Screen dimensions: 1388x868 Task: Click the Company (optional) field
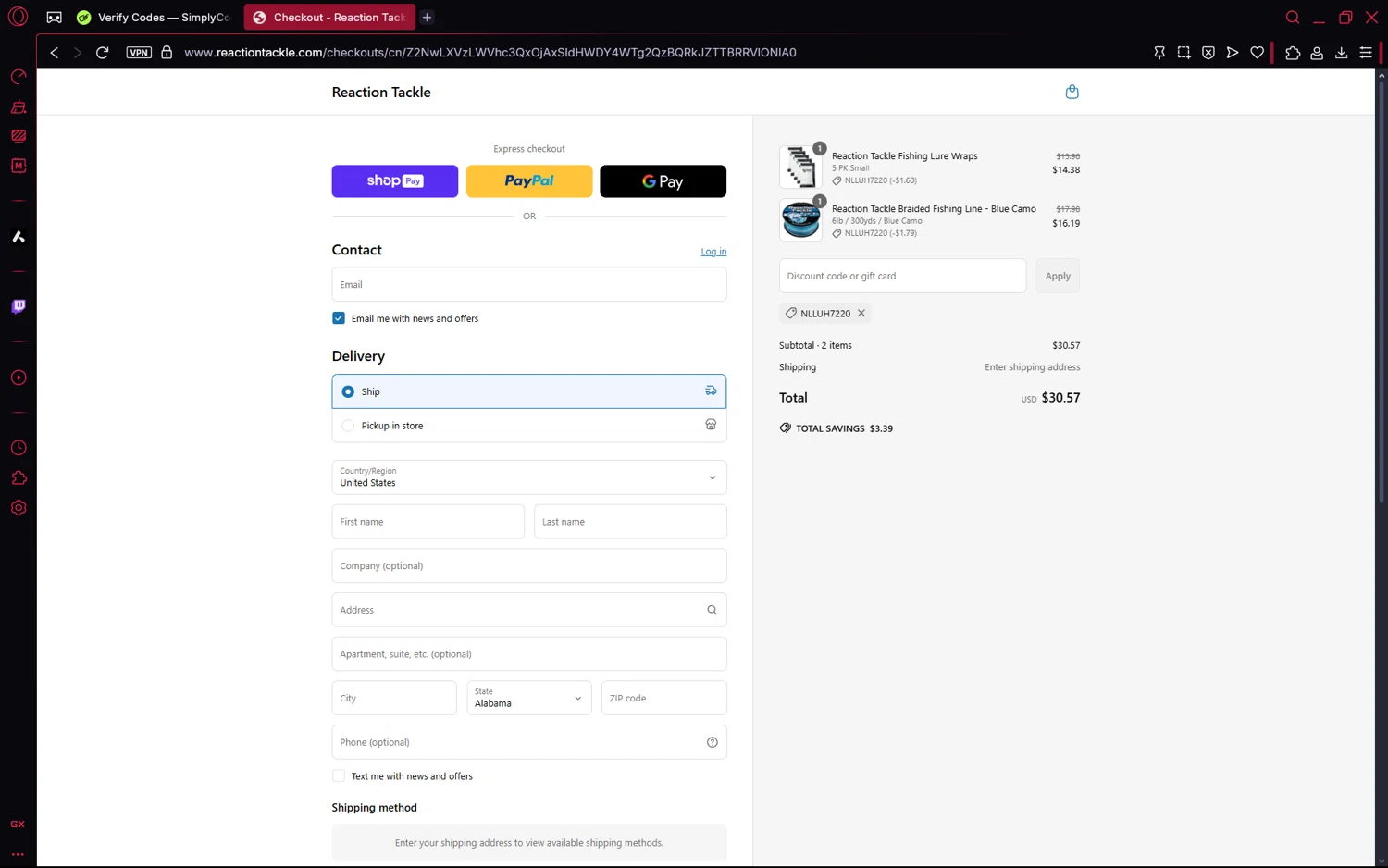(529, 565)
